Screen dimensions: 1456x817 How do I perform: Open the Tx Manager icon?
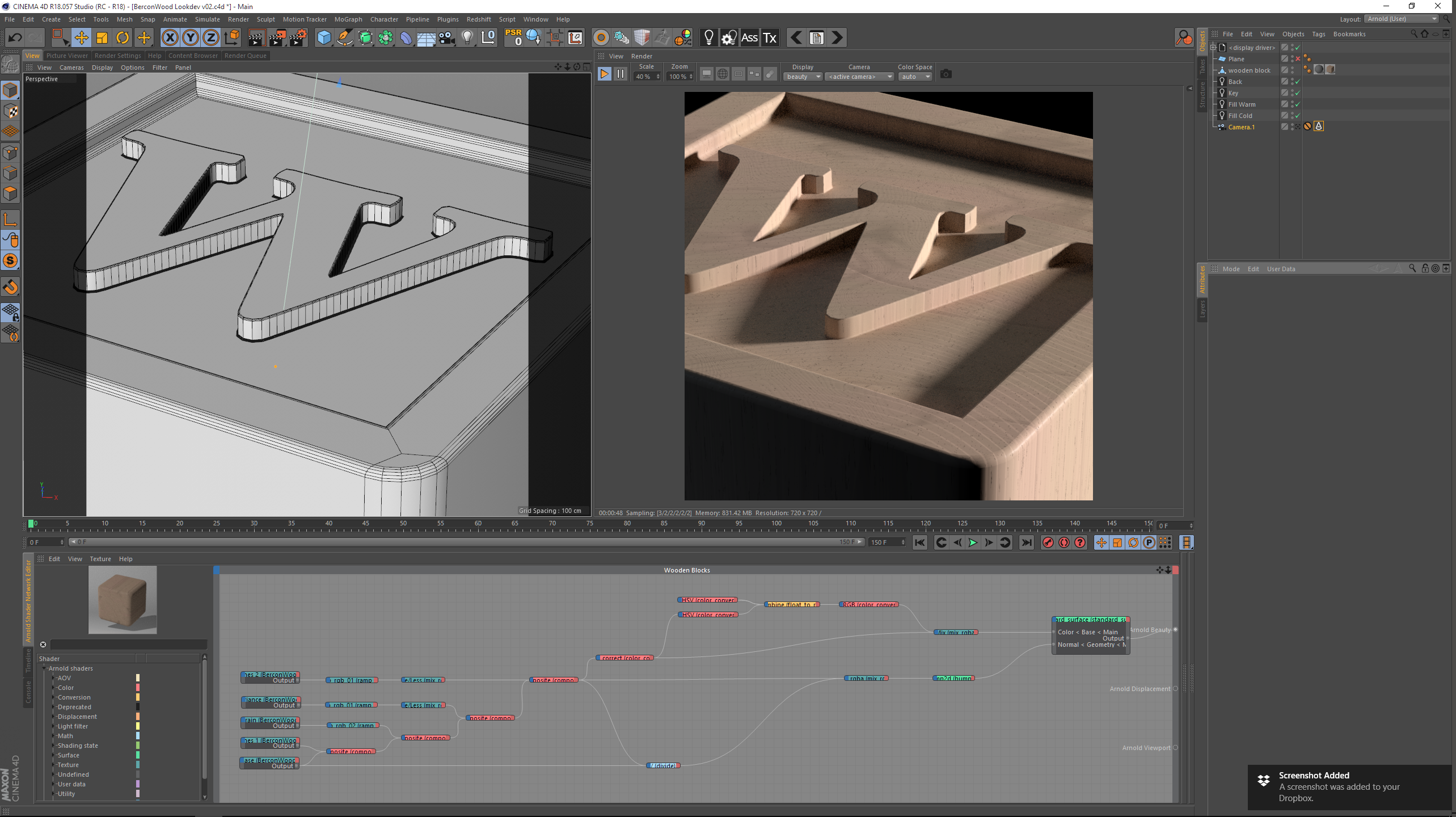(x=770, y=38)
